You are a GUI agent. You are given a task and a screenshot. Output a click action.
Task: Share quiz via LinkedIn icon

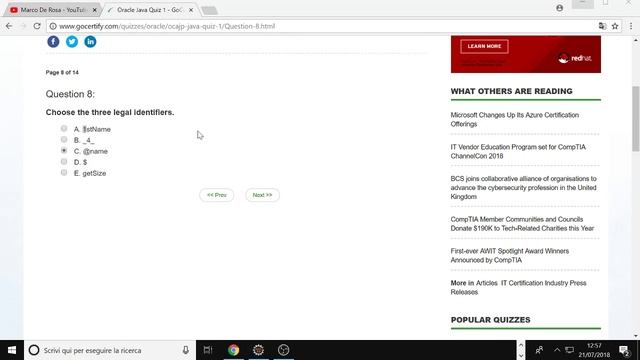click(90, 42)
